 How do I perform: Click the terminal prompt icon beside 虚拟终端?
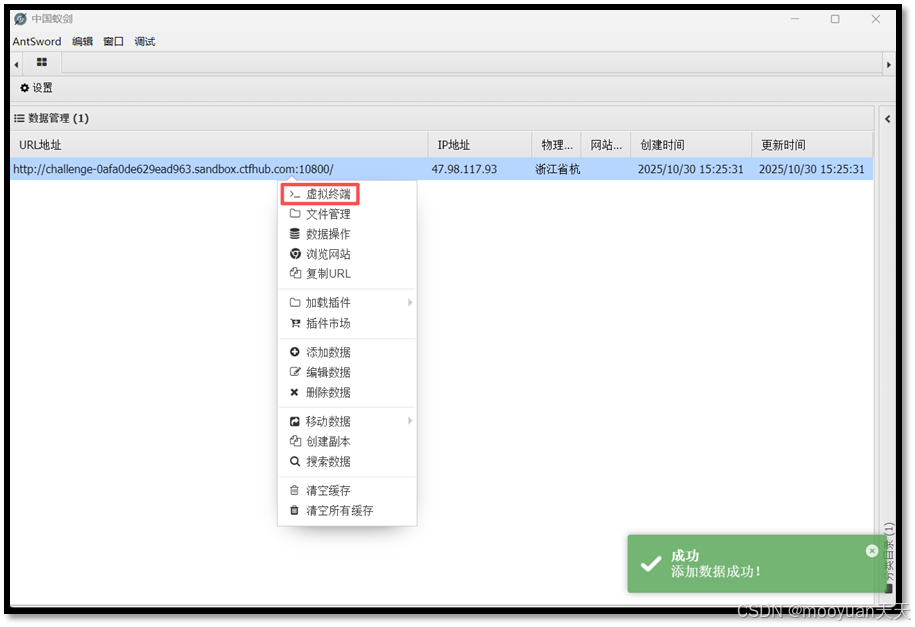pyautogui.click(x=295, y=194)
